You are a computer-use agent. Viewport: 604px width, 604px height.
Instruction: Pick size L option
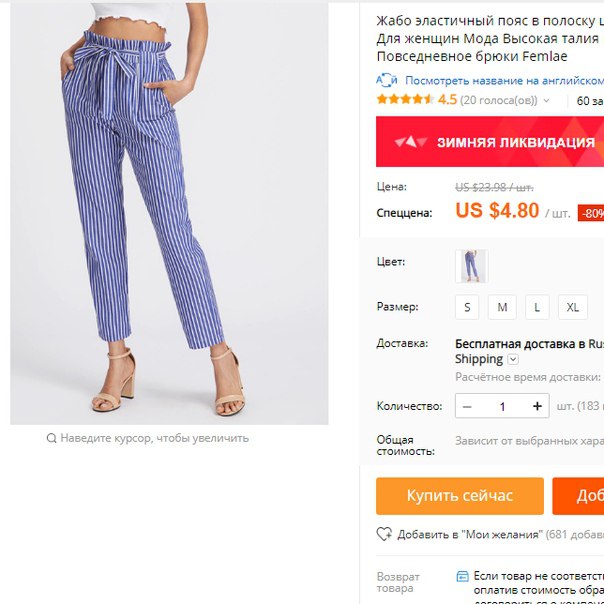pyautogui.click(x=537, y=307)
